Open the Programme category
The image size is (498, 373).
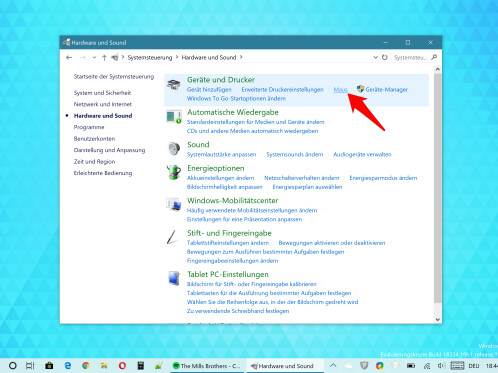[x=89, y=127]
